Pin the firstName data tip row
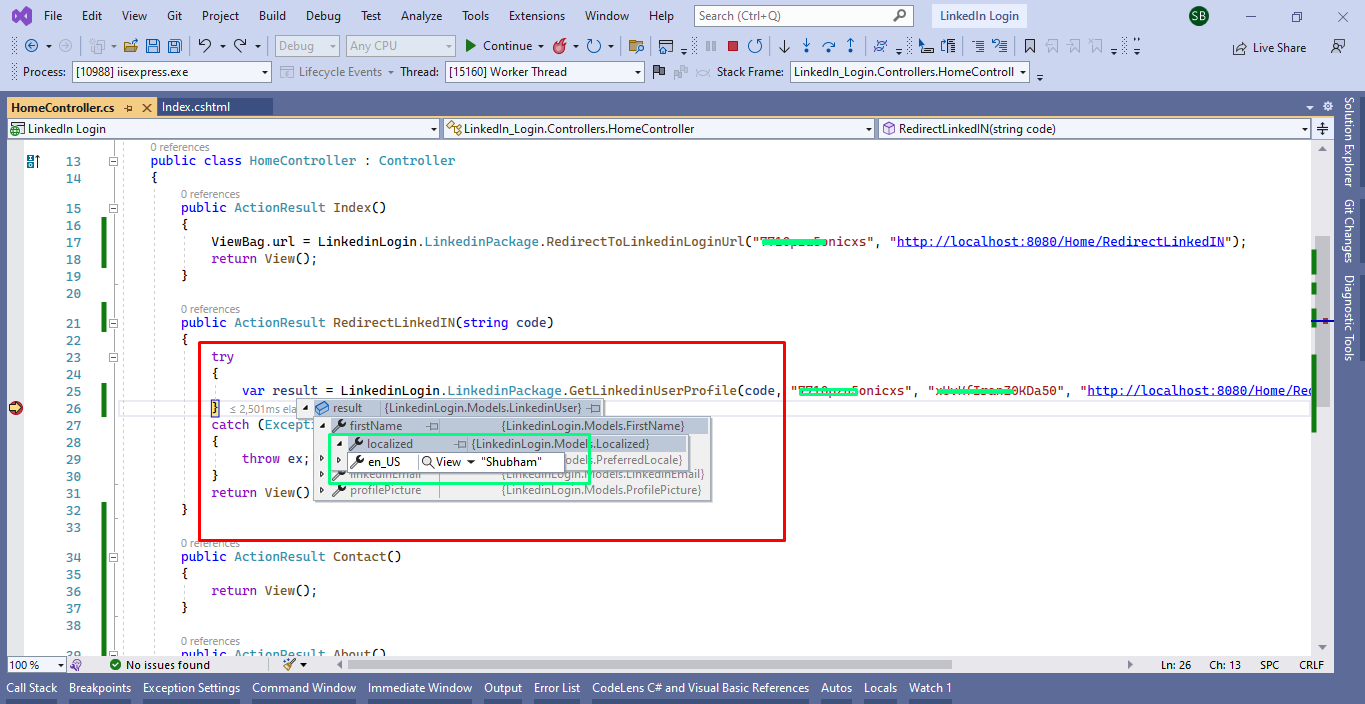The height and width of the screenshot is (704, 1365). [x=434, y=426]
